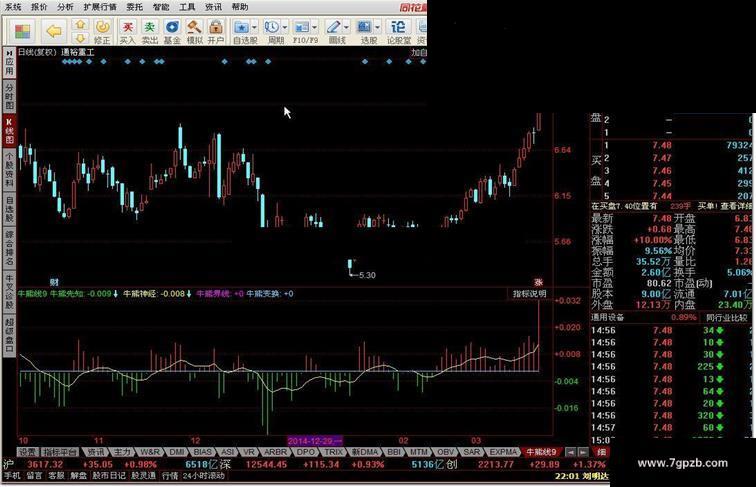
Task: Click the 卖出 sell icon
Action: 150,32
